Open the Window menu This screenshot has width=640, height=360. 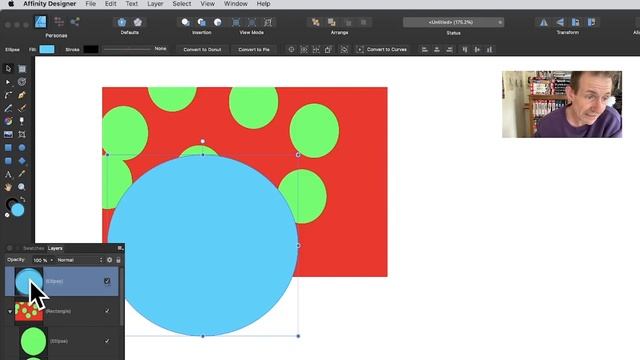(236, 4)
